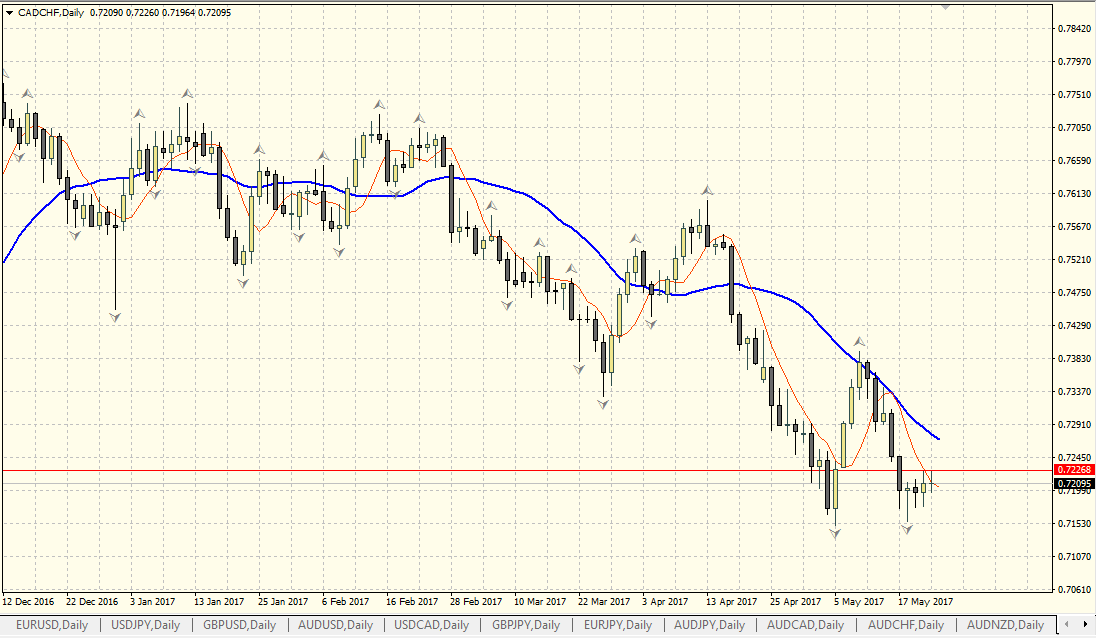Activate the AUDCAD,Daily tab
The width and height of the screenshot is (1096, 638).
(x=805, y=625)
